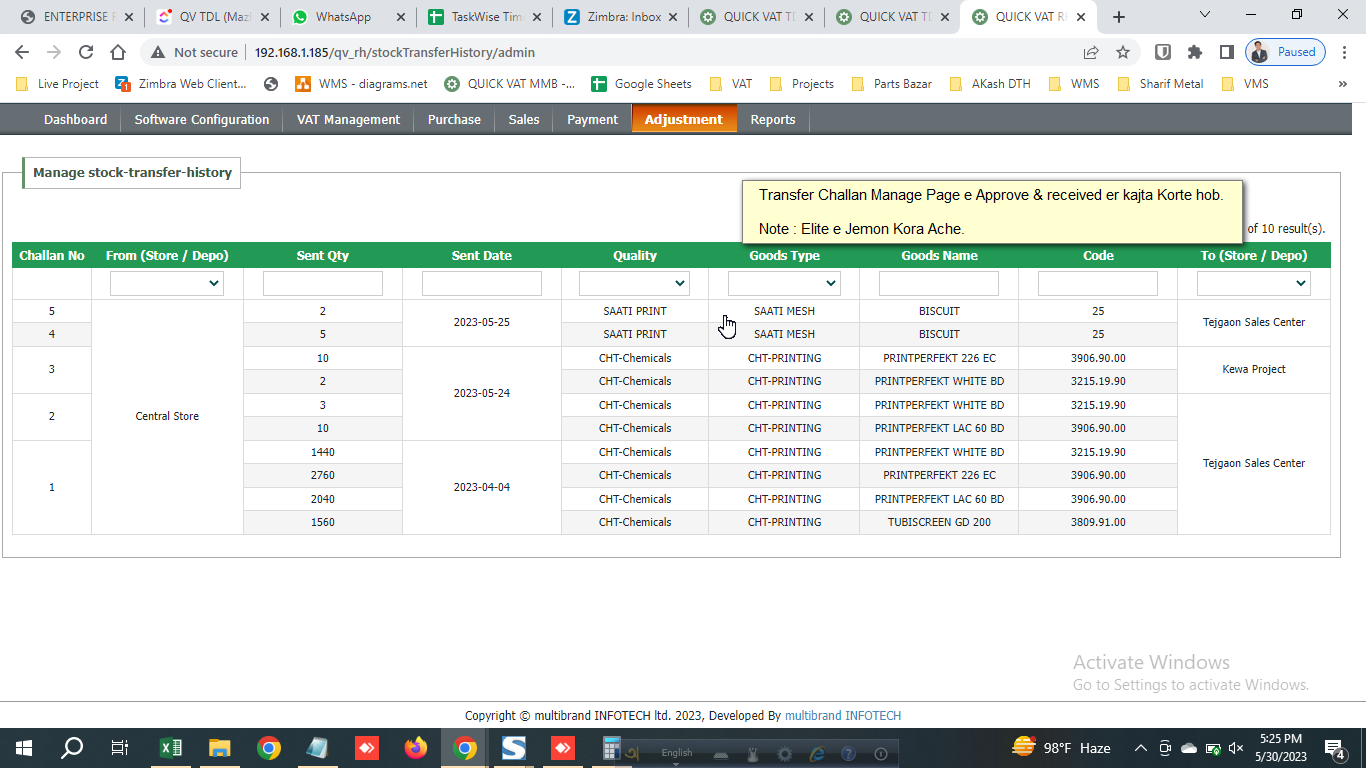
Task: Open the WMS - diagrams.net bookmark
Action: [x=361, y=84]
